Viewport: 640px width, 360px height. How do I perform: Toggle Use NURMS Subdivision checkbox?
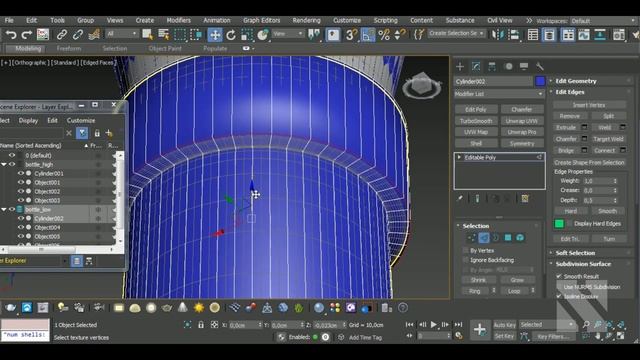click(559, 287)
